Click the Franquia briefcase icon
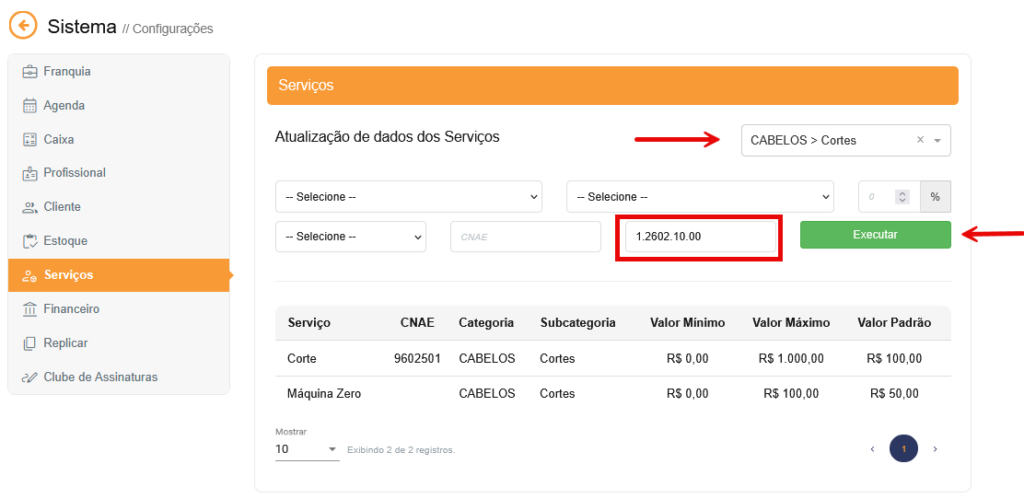1024x499 pixels. pyautogui.click(x=29, y=72)
